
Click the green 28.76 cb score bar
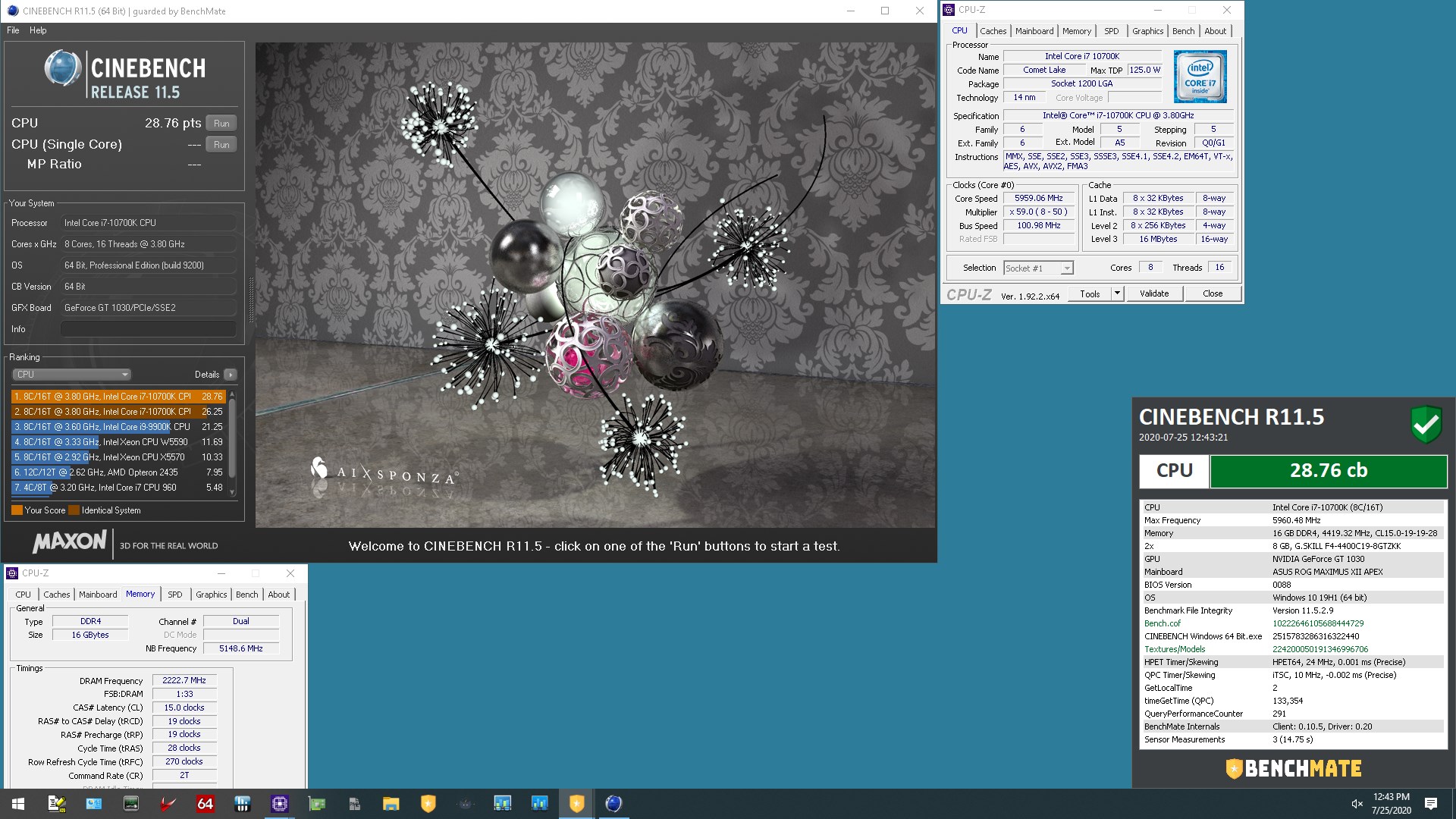[x=1329, y=471]
